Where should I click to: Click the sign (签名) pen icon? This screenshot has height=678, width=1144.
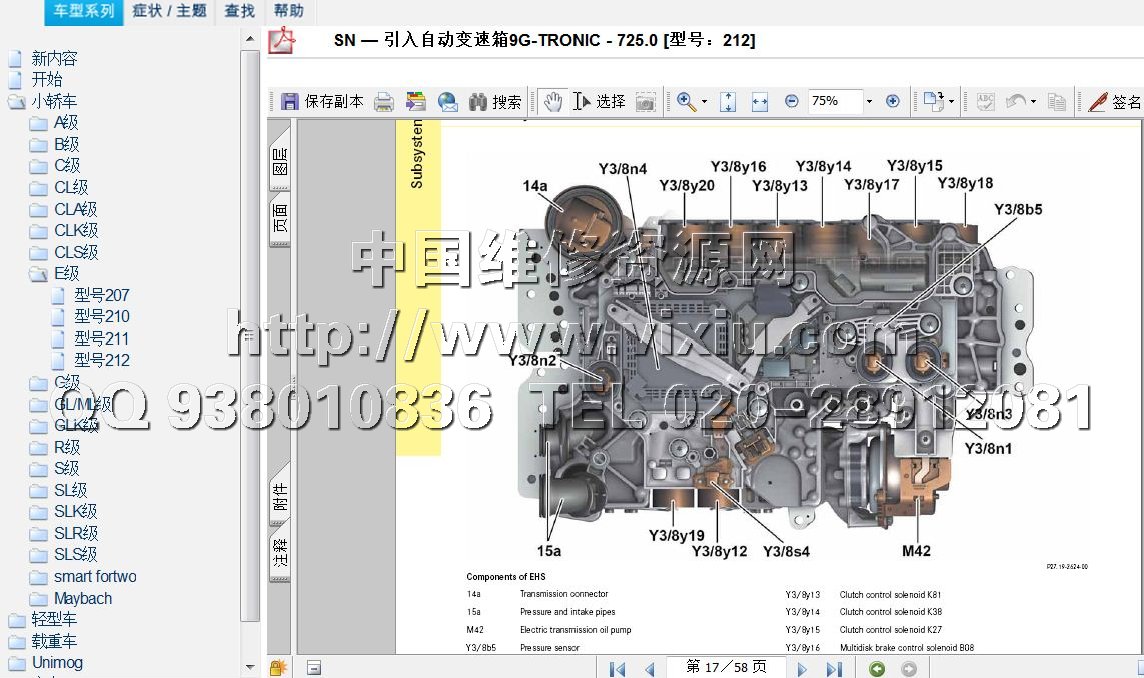tap(1098, 101)
